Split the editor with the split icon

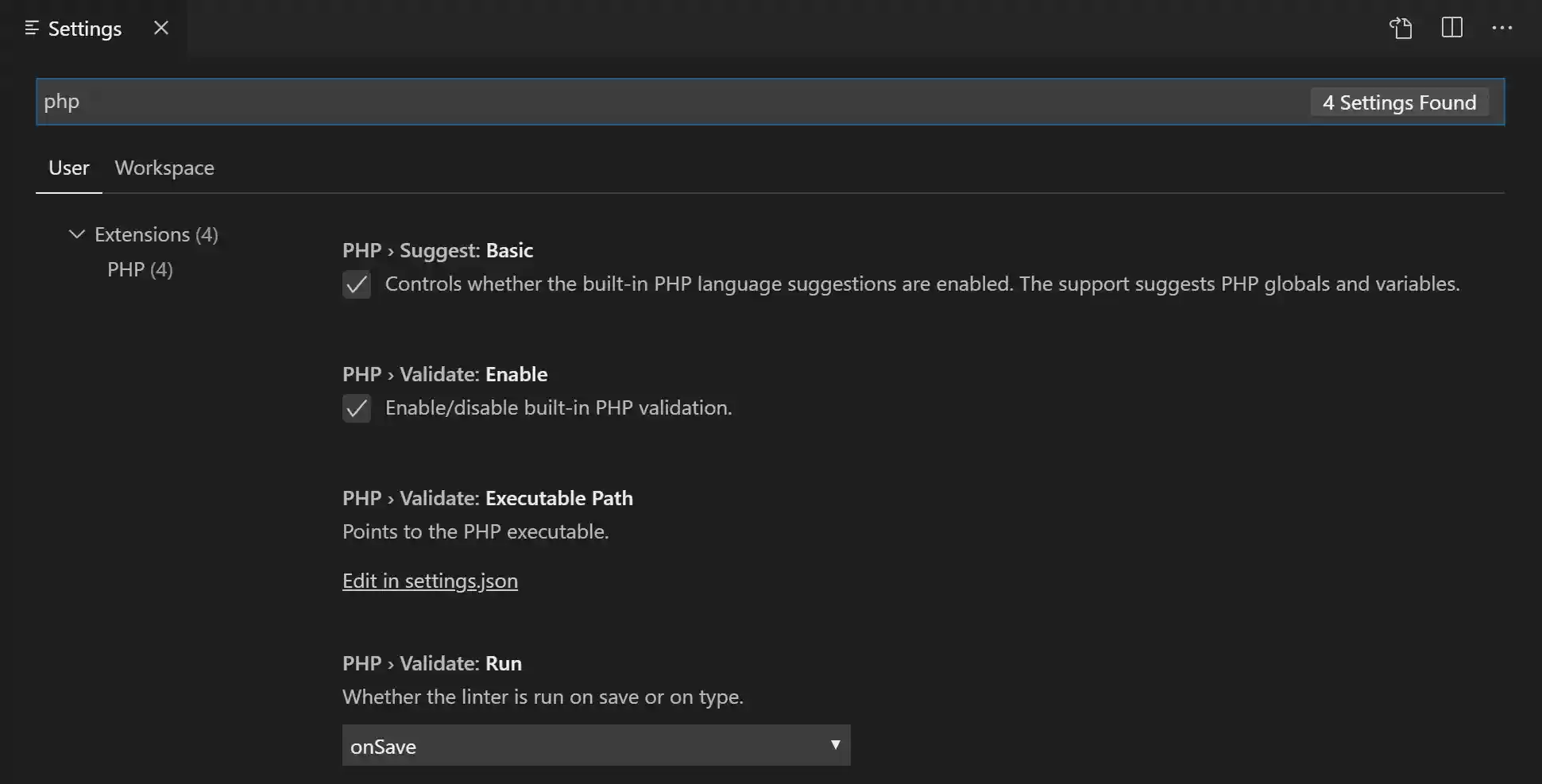tap(1451, 28)
